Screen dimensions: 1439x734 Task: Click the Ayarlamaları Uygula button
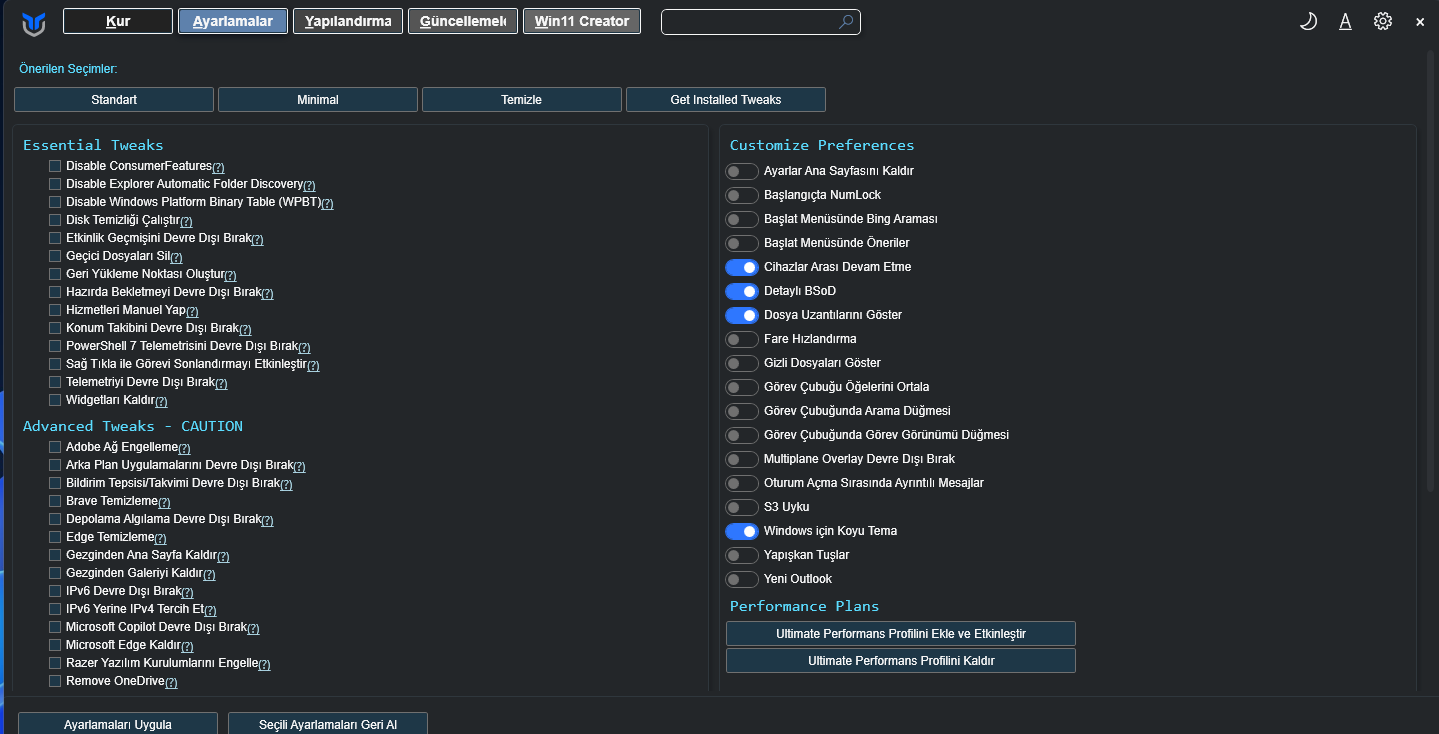pos(117,724)
